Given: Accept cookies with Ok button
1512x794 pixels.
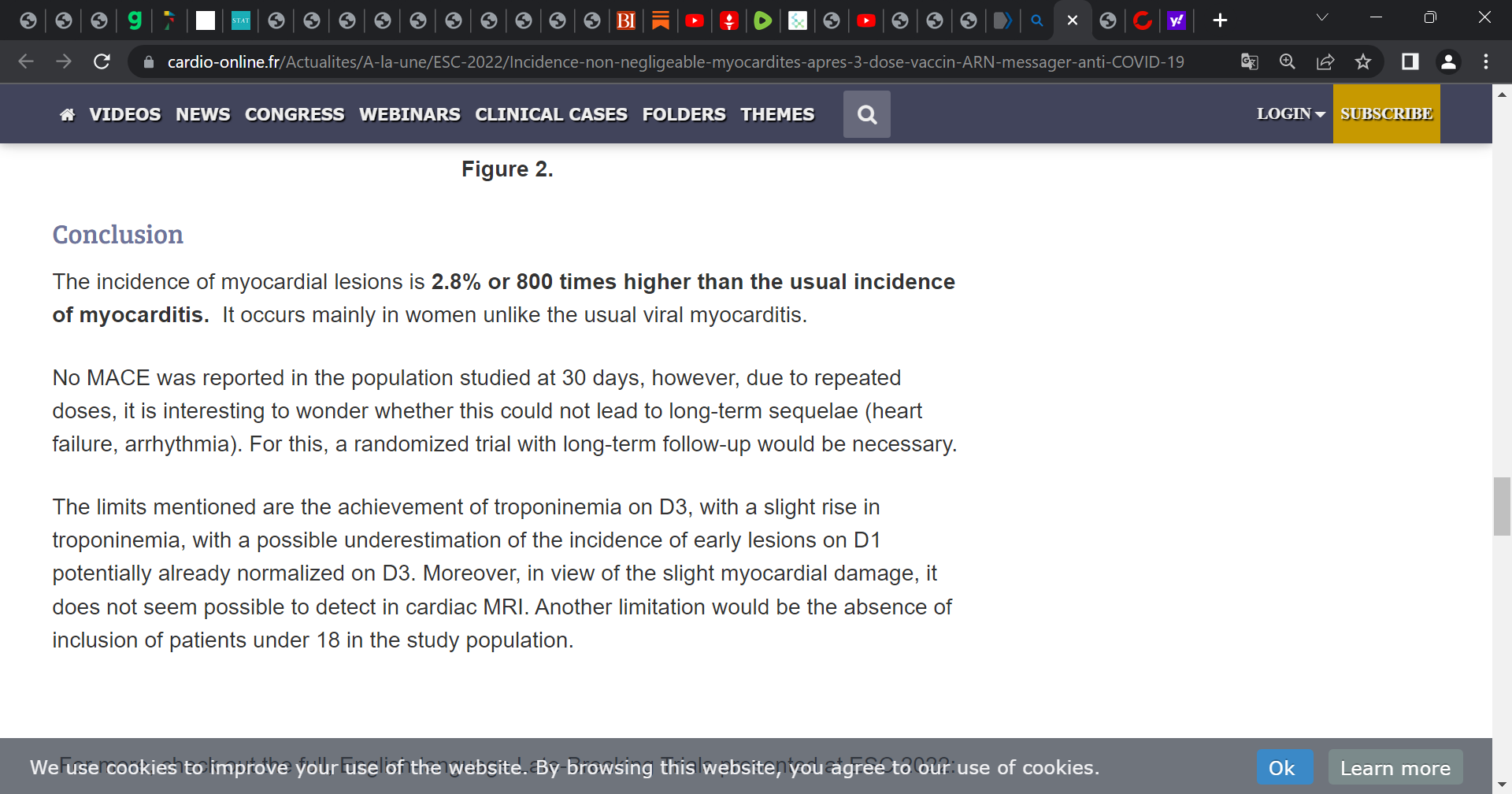Looking at the screenshot, I should point(1284,767).
